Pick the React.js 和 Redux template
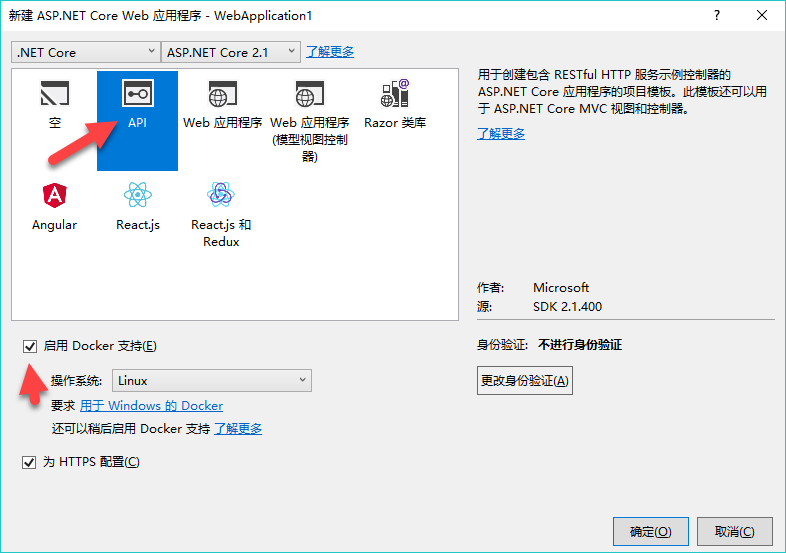 tap(221, 216)
